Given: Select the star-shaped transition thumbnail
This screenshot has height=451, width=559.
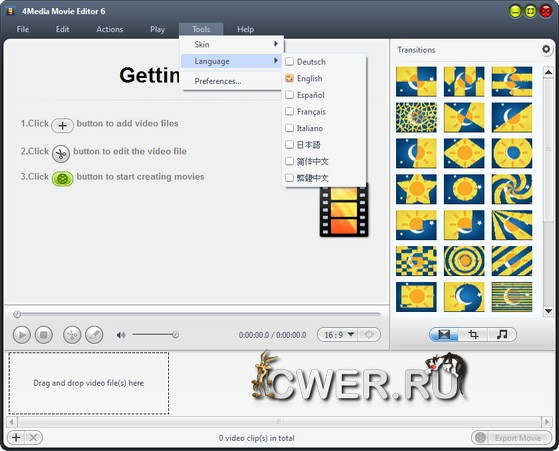Looking at the screenshot, I should tap(416, 189).
